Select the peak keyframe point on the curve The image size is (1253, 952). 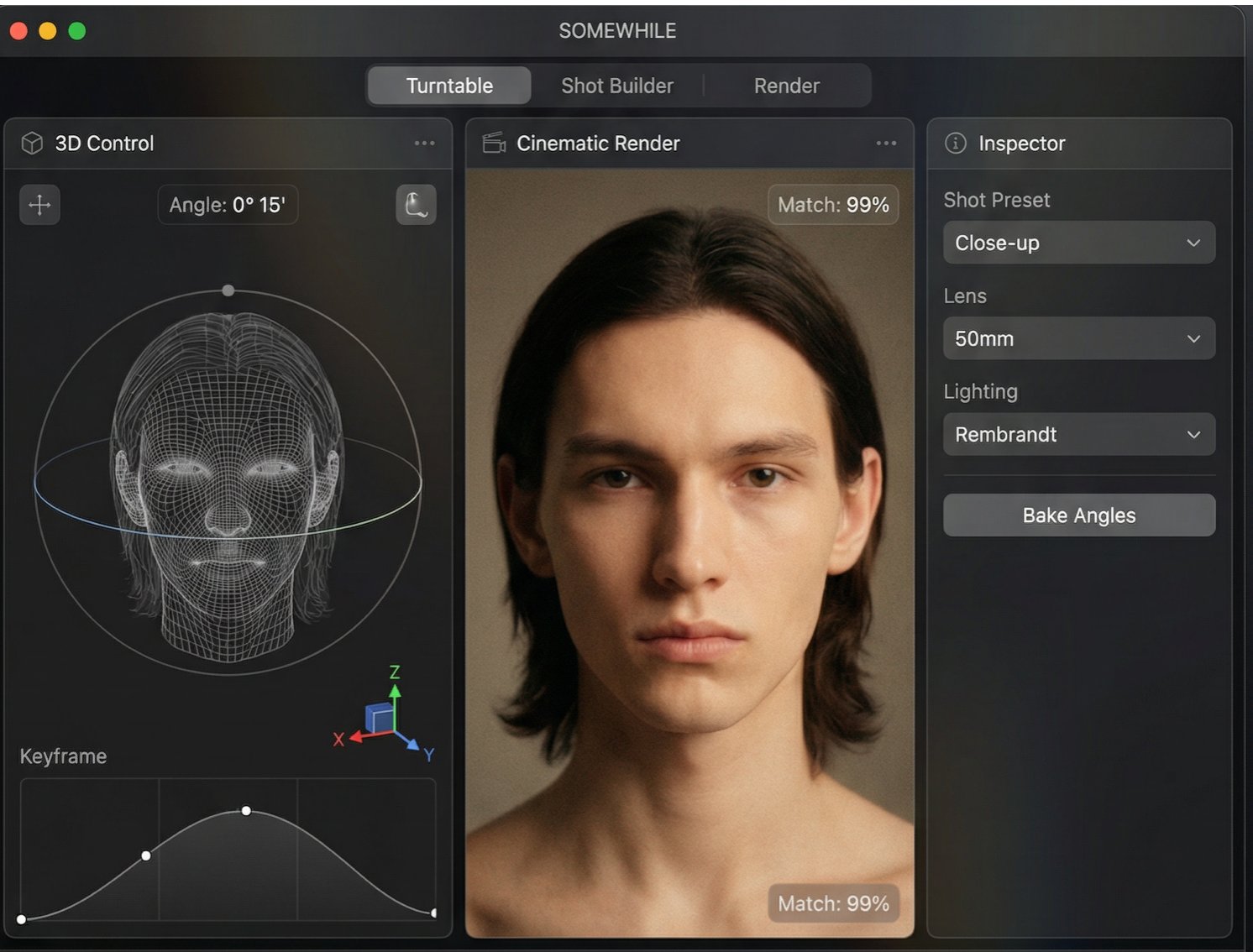click(246, 811)
